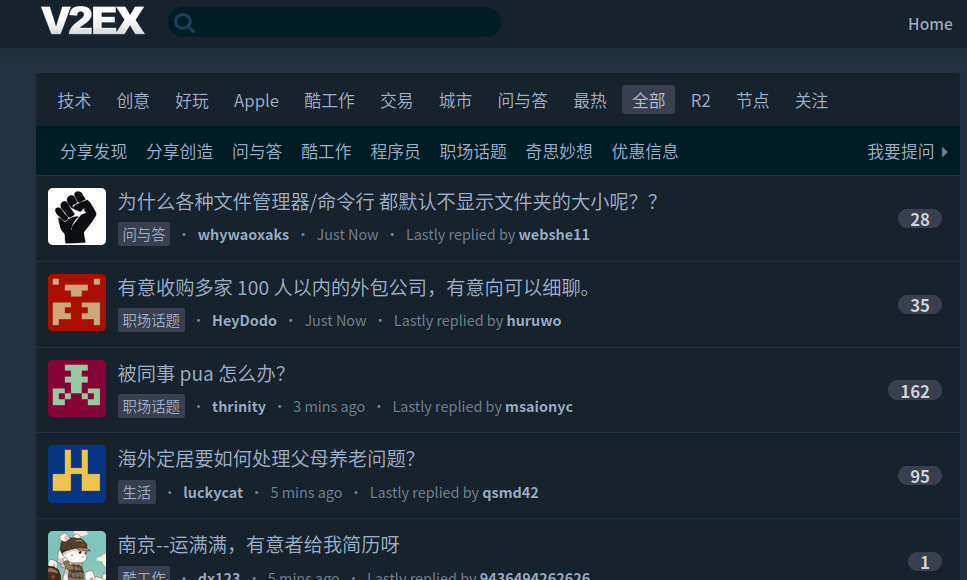Open last replier msaionyc's profile
This screenshot has height=580, width=967.
pos(539,407)
